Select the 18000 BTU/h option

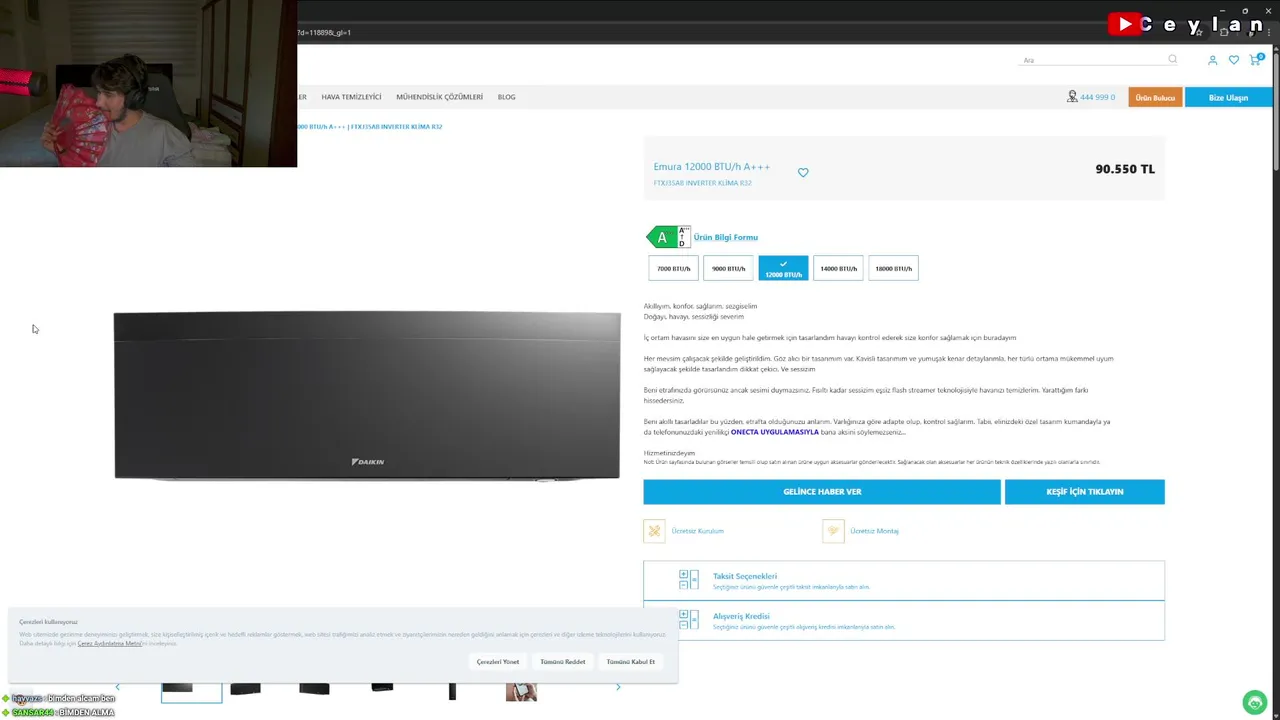click(x=893, y=268)
